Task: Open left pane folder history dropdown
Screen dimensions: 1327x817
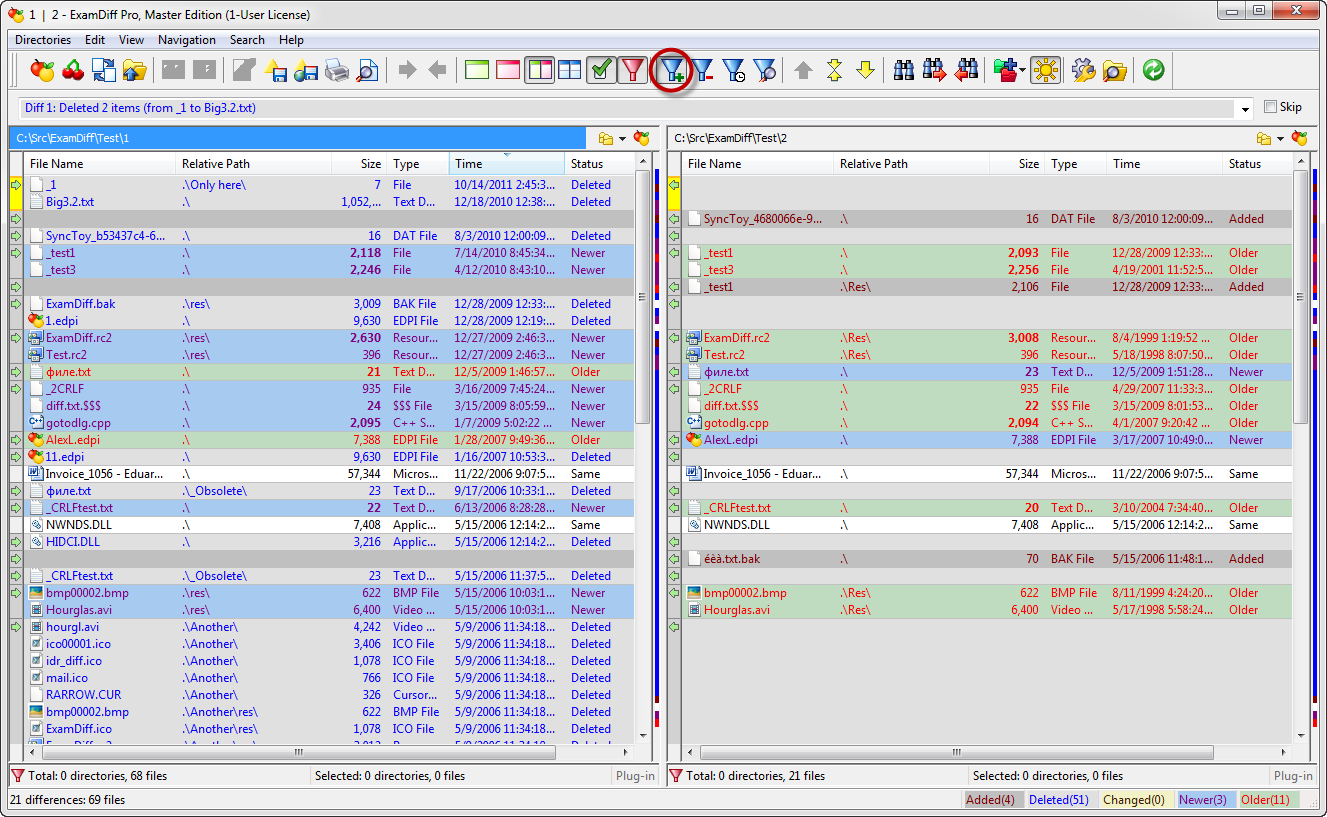Action: (x=622, y=139)
